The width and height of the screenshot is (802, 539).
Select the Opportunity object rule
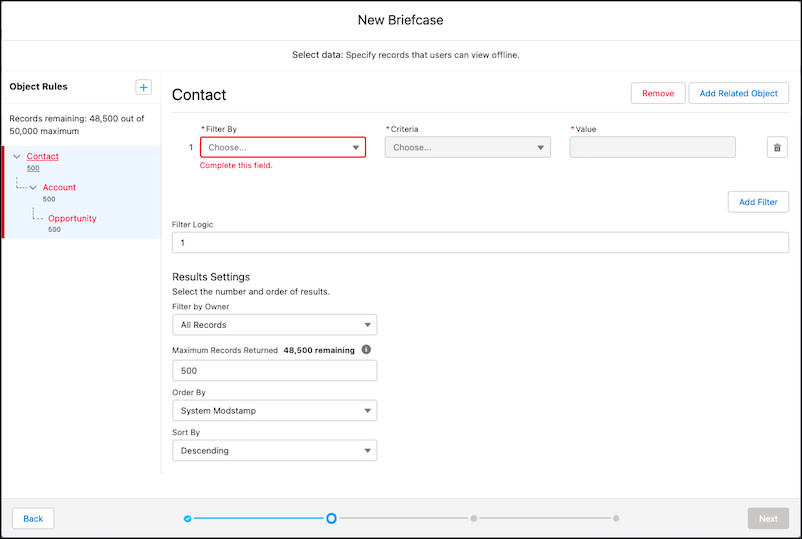(72, 218)
